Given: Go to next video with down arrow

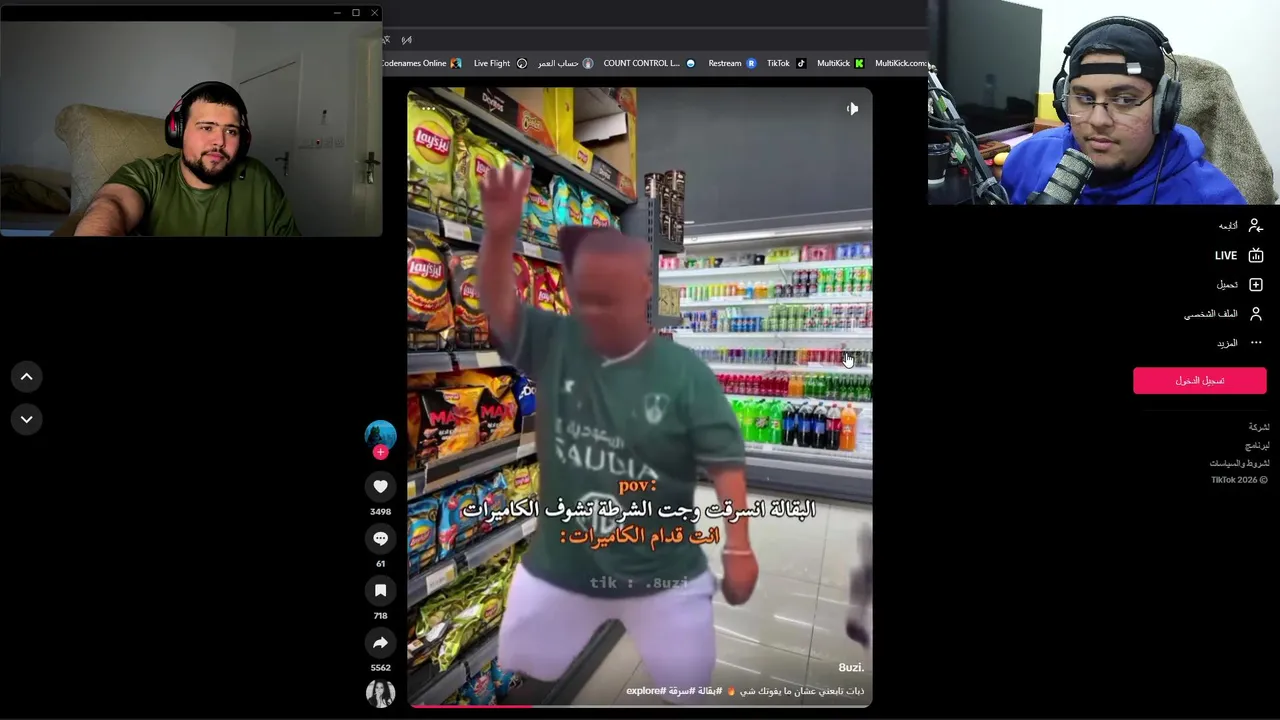Looking at the screenshot, I should tap(27, 419).
